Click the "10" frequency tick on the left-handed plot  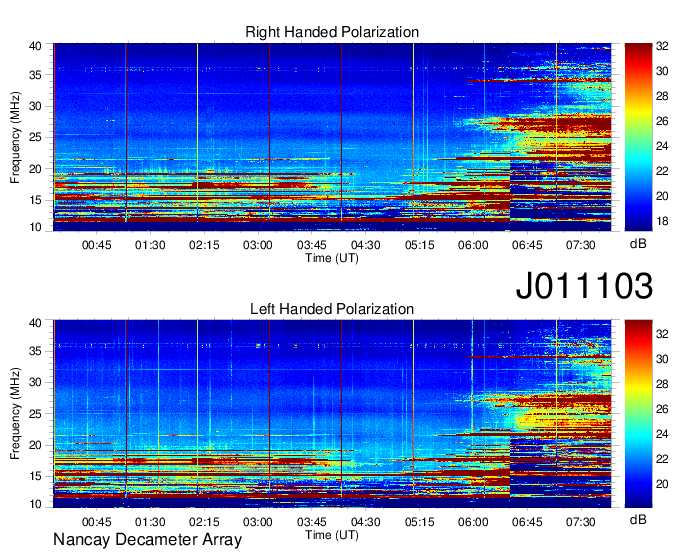[36, 504]
